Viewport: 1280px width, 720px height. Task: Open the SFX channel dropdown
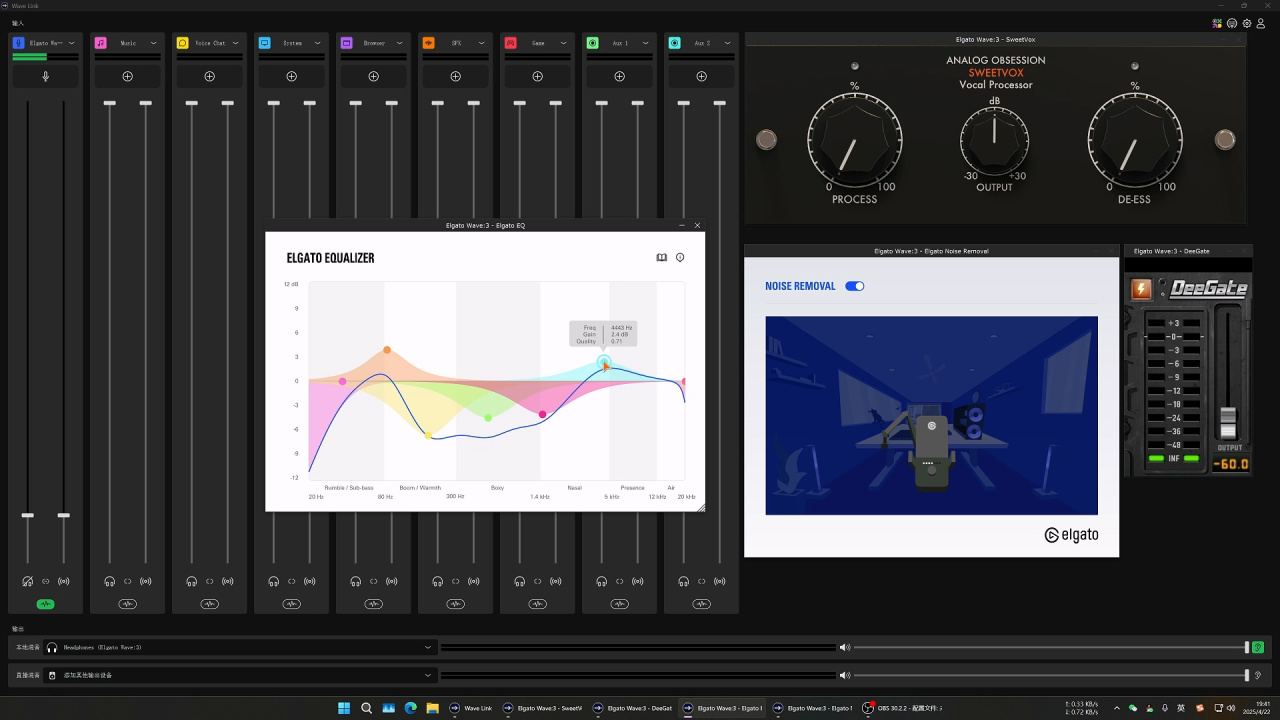(481, 43)
